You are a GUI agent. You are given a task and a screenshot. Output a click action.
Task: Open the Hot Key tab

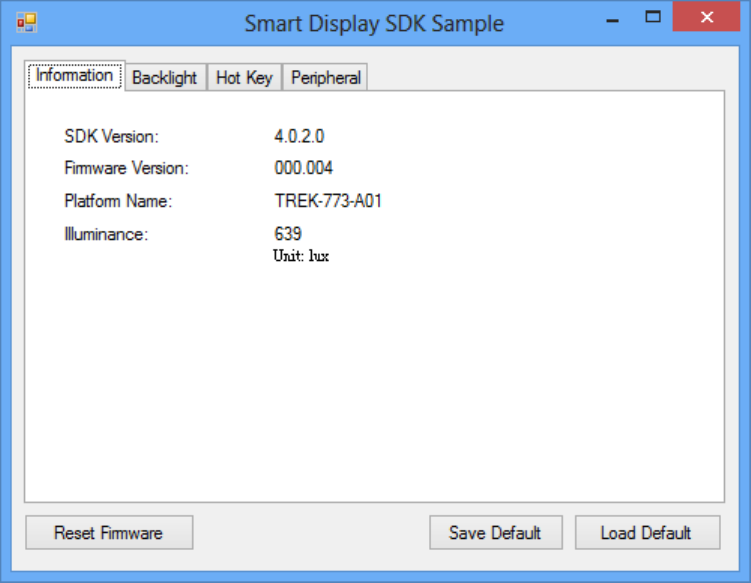(x=244, y=78)
